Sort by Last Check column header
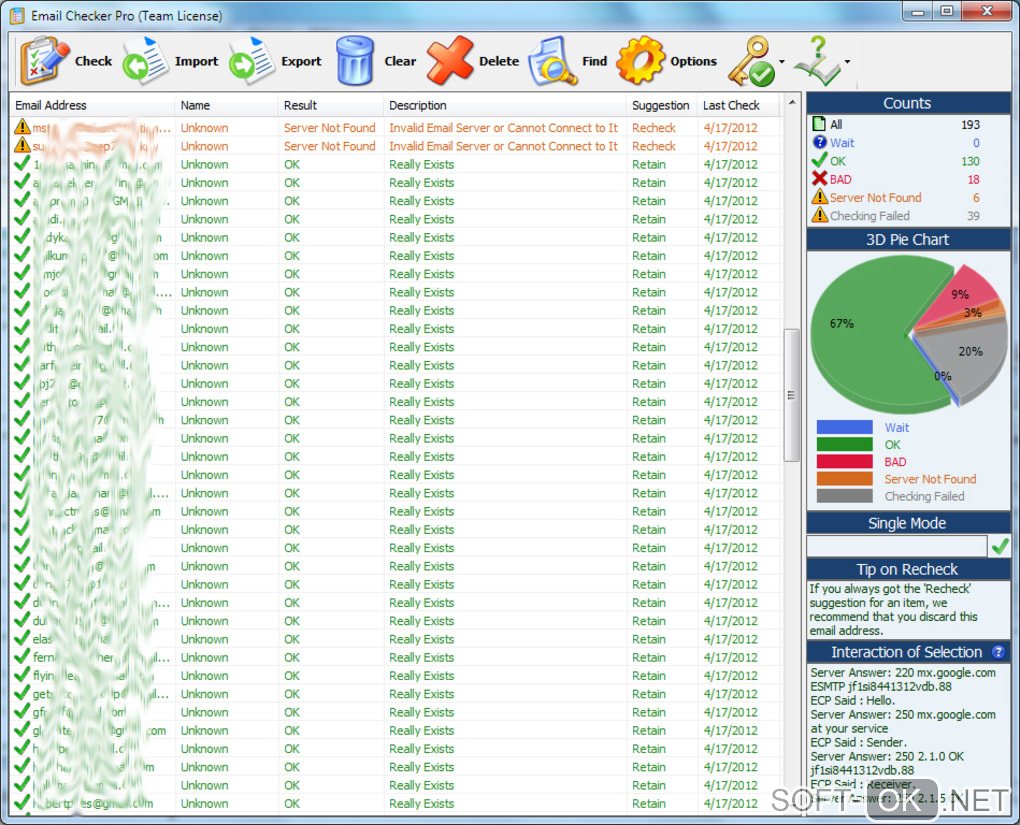The width and height of the screenshot is (1020, 825). pos(738,105)
